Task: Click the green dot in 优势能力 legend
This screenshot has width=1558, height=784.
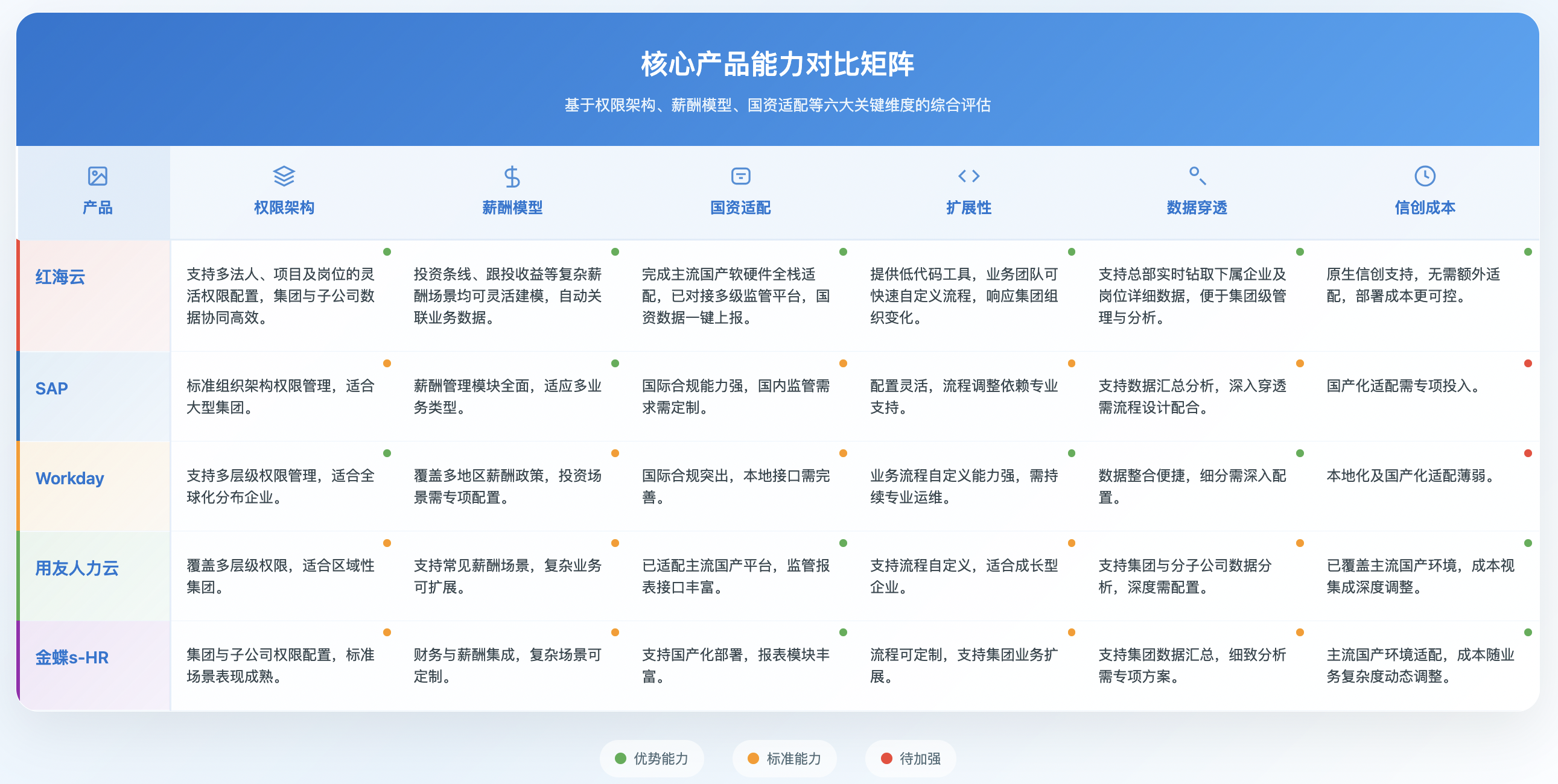Action: [x=620, y=758]
